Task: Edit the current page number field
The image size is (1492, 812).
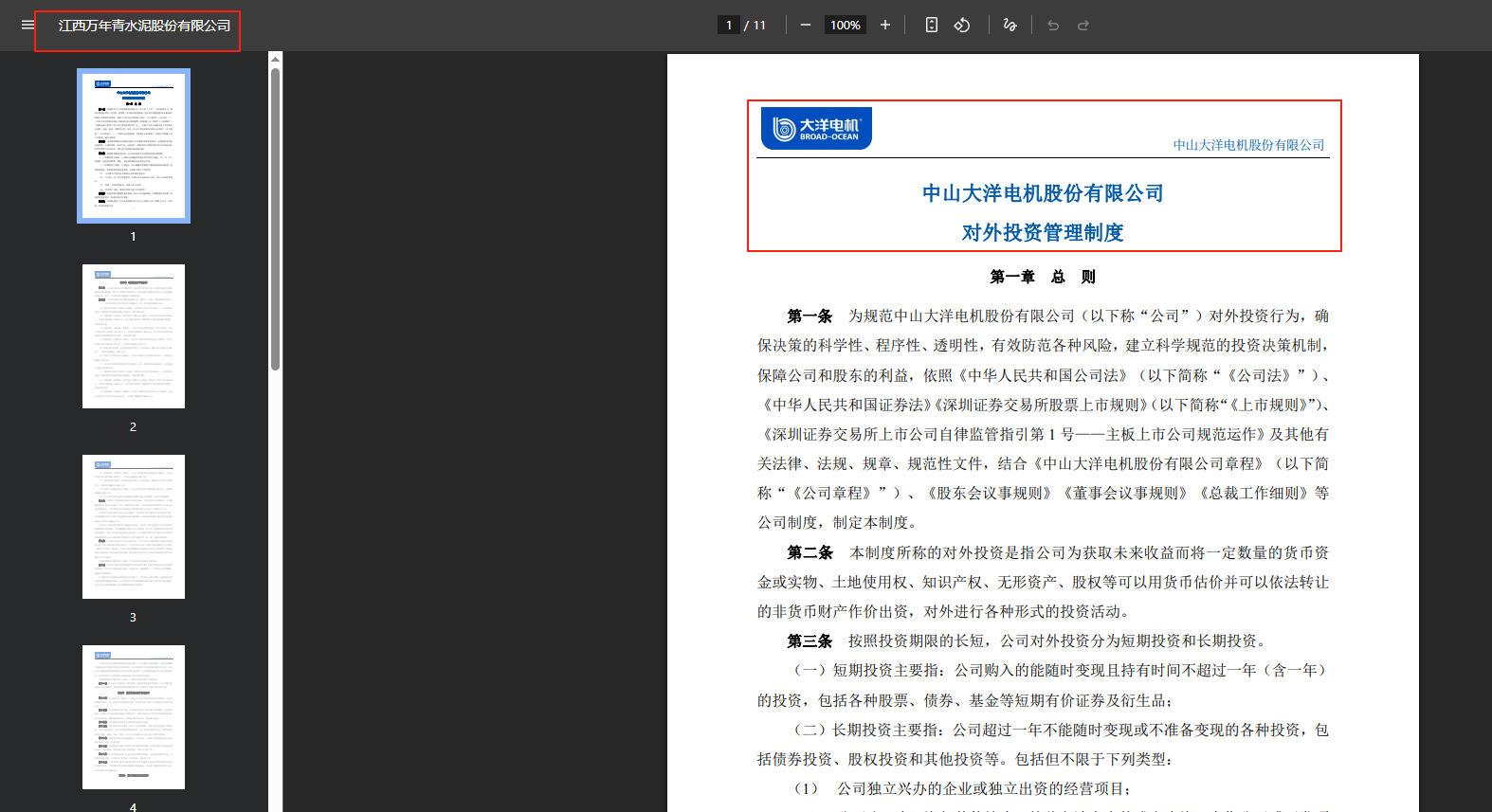Action: pyautogui.click(x=729, y=25)
